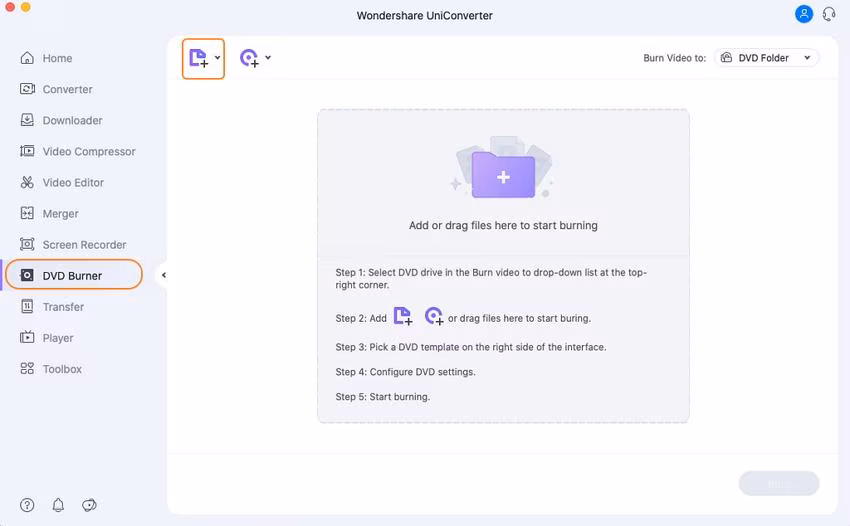Click the Converter sidebar icon

point(27,88)
